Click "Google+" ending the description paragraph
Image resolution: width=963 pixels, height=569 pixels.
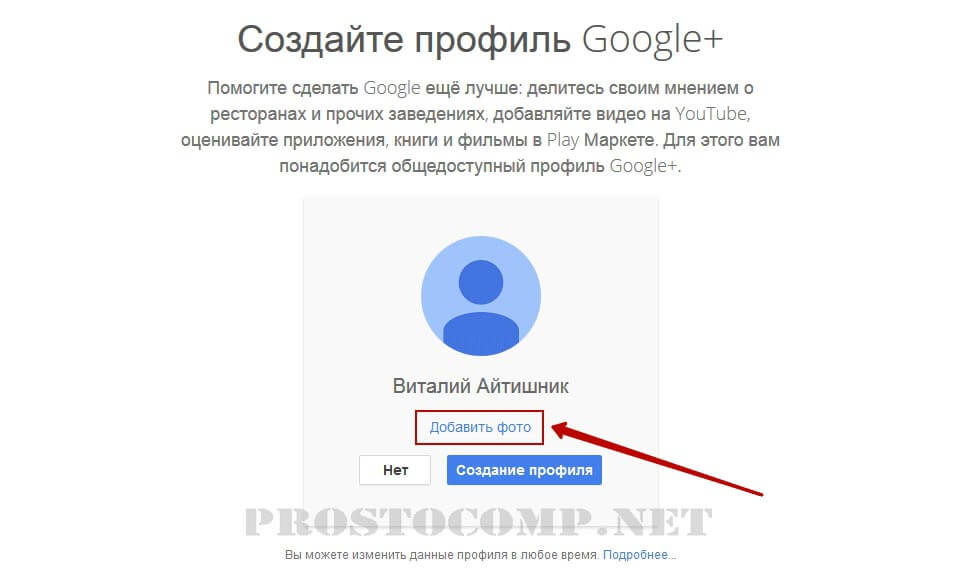click(x=644, y=166)
